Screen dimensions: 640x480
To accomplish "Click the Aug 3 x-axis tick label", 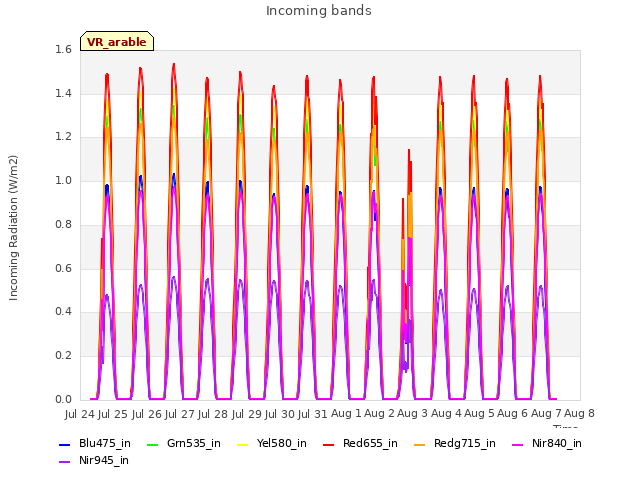I will click(x=412, y=413).
